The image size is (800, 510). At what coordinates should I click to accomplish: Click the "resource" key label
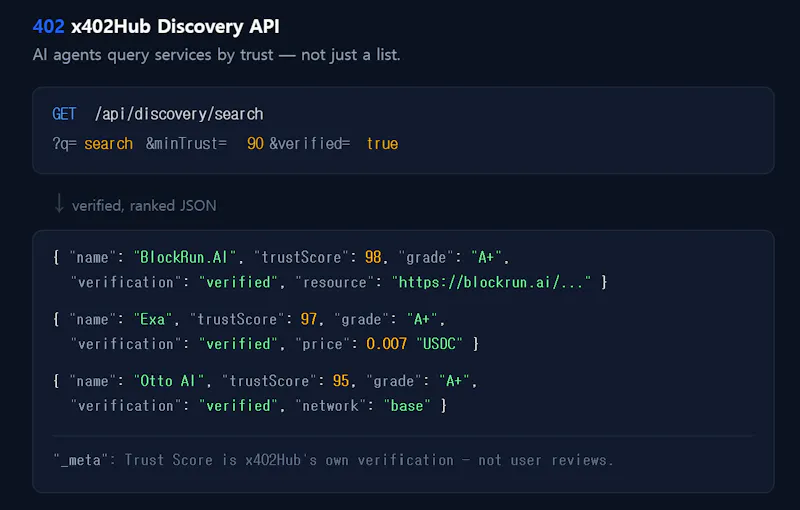334,282
